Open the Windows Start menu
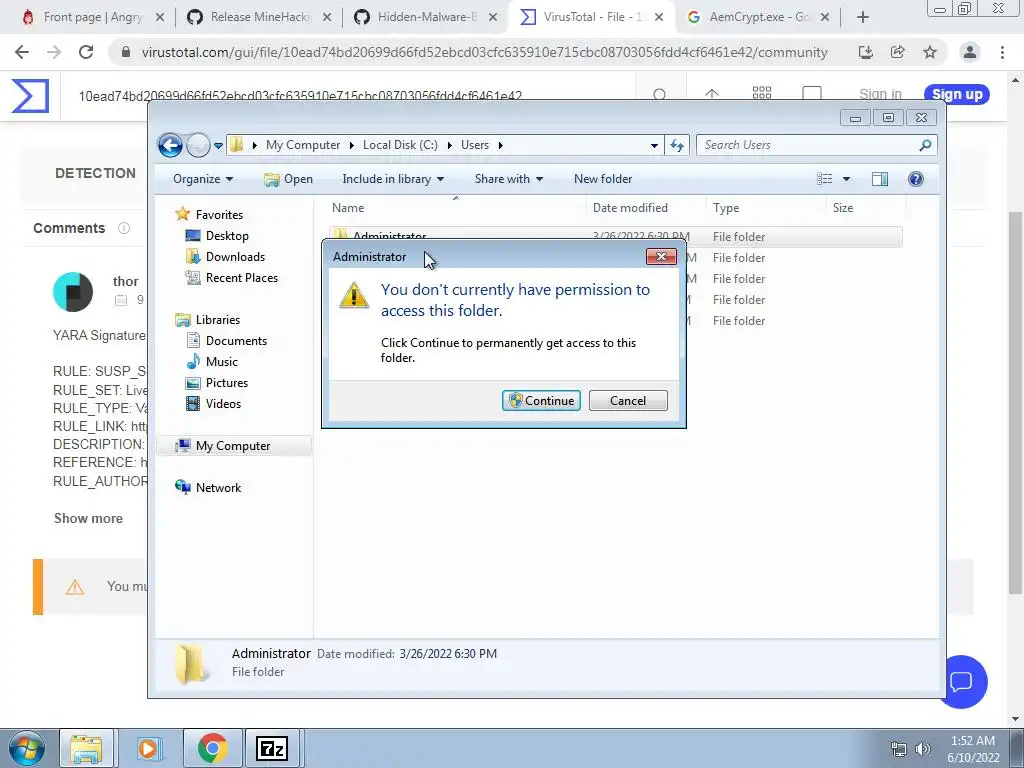This screenshot has height=768, width=1024. (26, 748)
